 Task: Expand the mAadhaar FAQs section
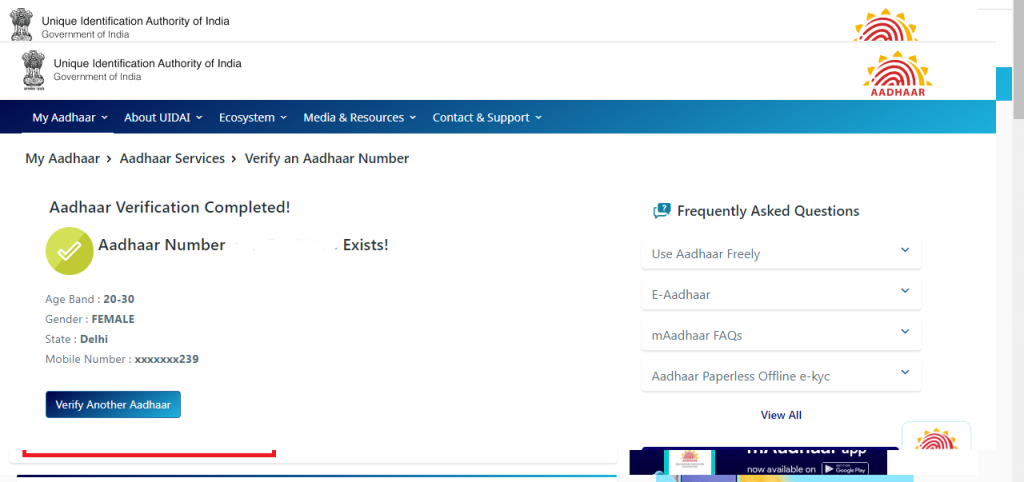tap(782, 336)
